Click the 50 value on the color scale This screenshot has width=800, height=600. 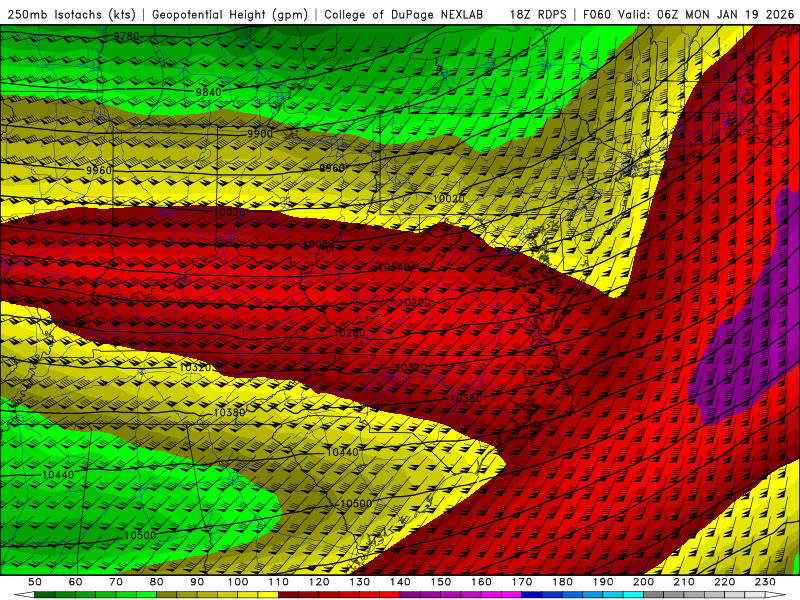tap(35, 582)
